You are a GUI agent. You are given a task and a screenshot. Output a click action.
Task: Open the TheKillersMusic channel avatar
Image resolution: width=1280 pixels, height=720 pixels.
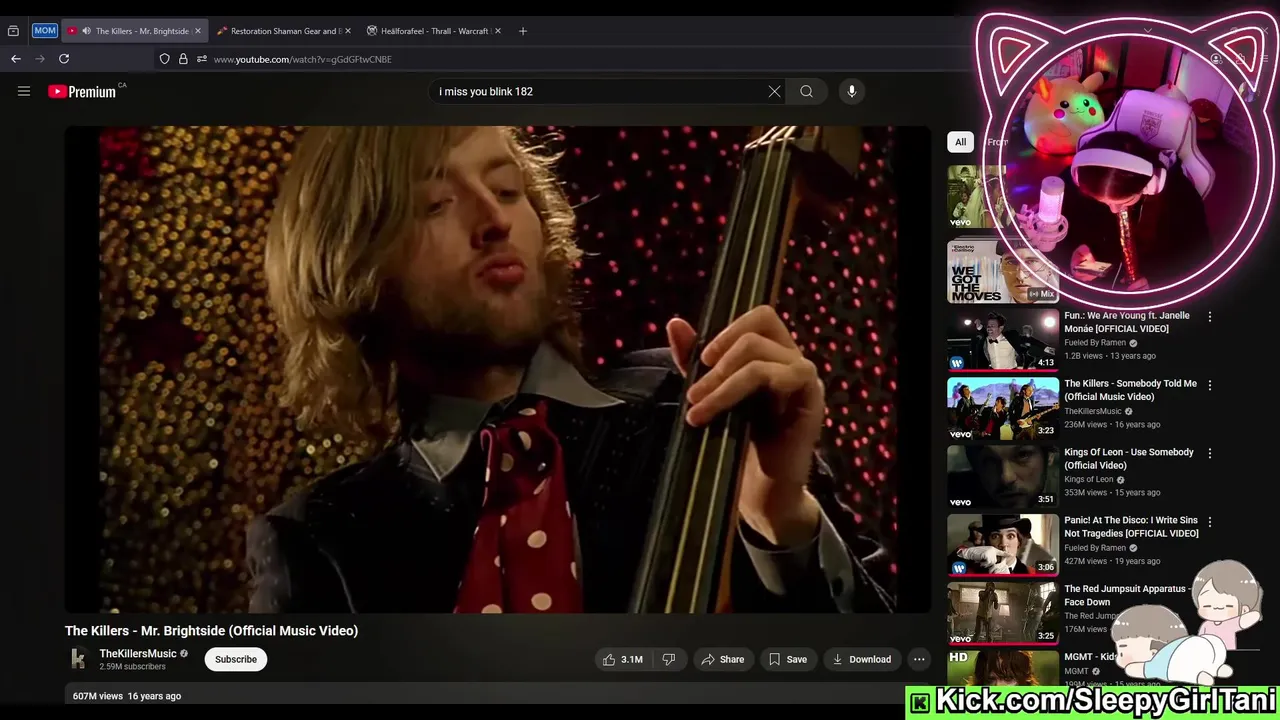coord(78,659)
